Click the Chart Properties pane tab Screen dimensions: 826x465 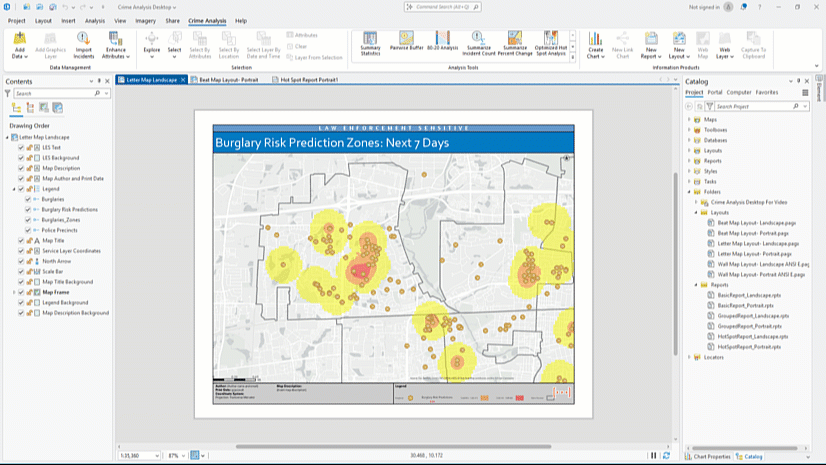pyautogui.click(x=707, y=457)
